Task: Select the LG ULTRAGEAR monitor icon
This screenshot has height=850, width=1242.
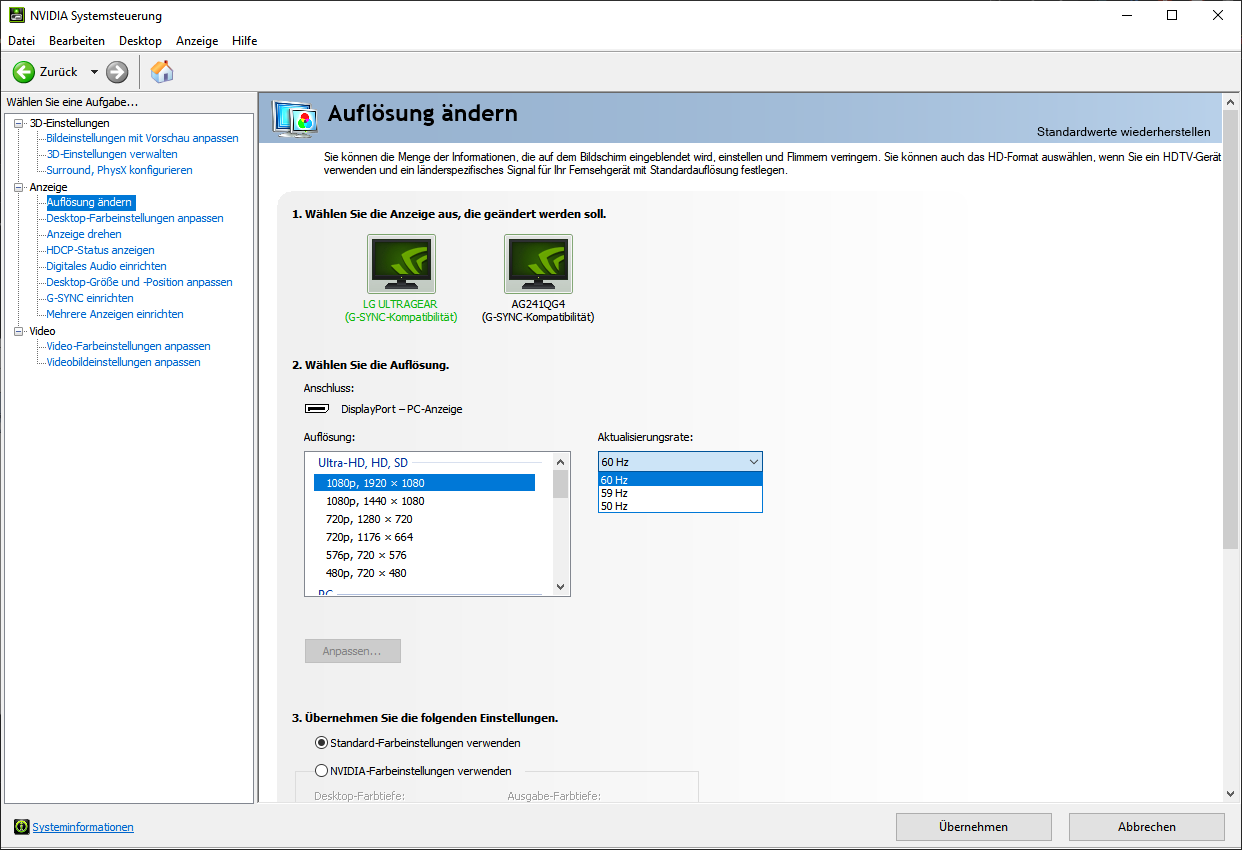Action: coord(401,264)
